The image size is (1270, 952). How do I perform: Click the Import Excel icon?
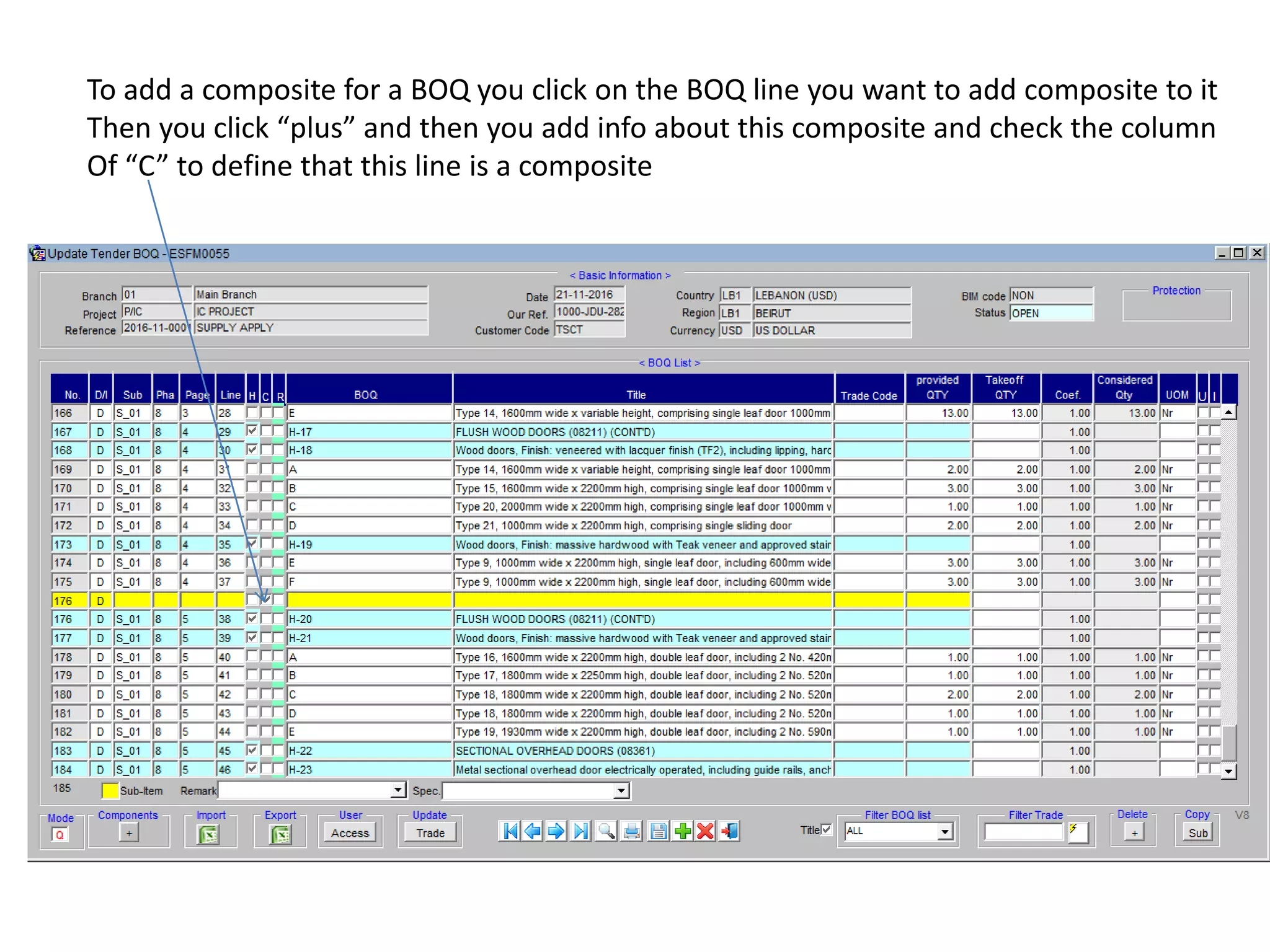tap(209, 835)
